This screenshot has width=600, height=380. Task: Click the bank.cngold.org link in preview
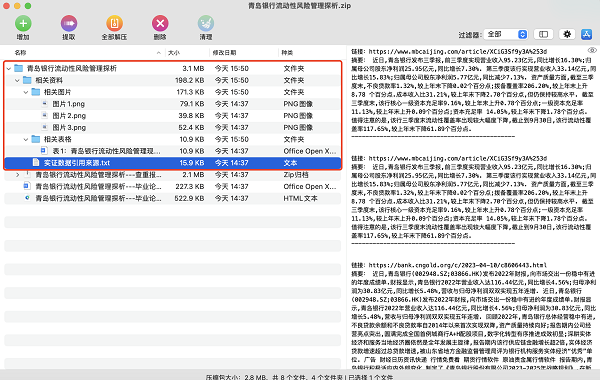point(458,265)
